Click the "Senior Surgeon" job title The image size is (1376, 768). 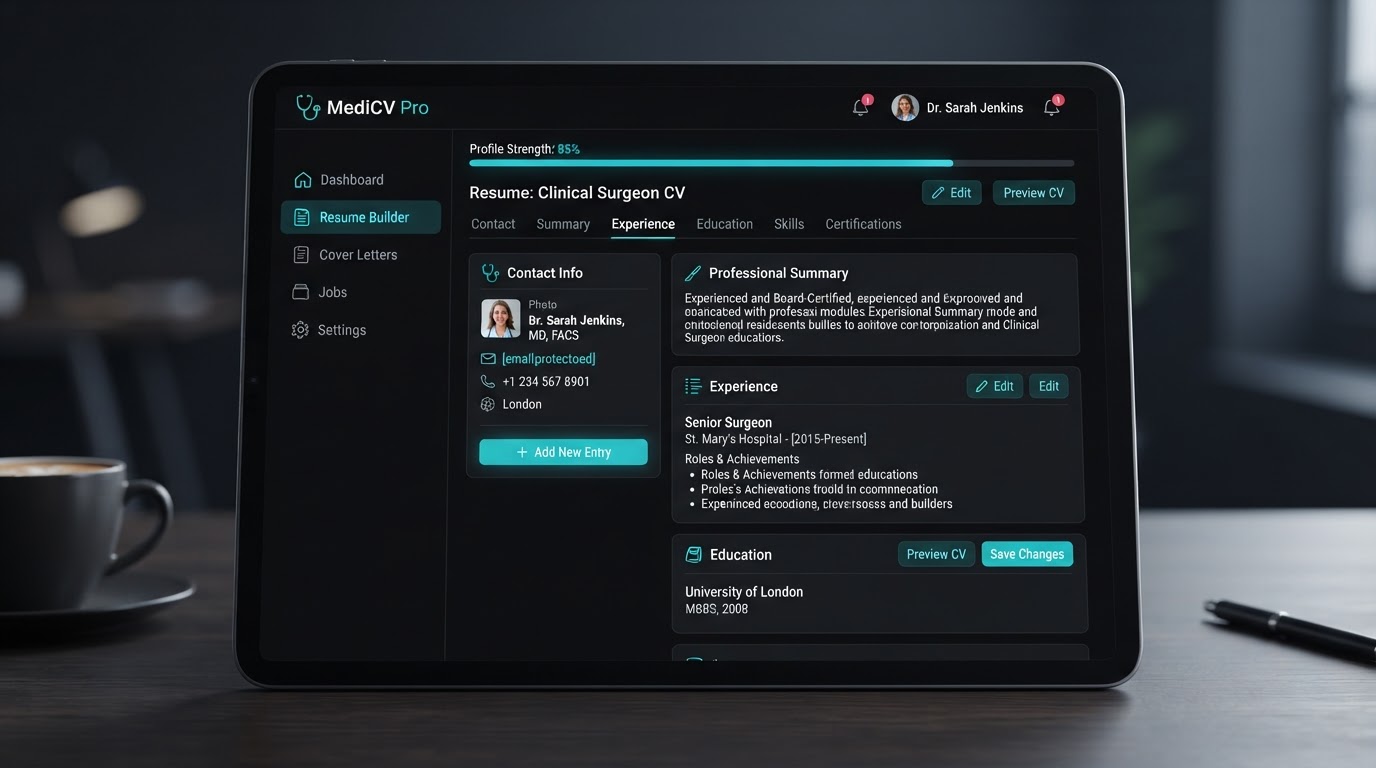(x=728, y=422)
